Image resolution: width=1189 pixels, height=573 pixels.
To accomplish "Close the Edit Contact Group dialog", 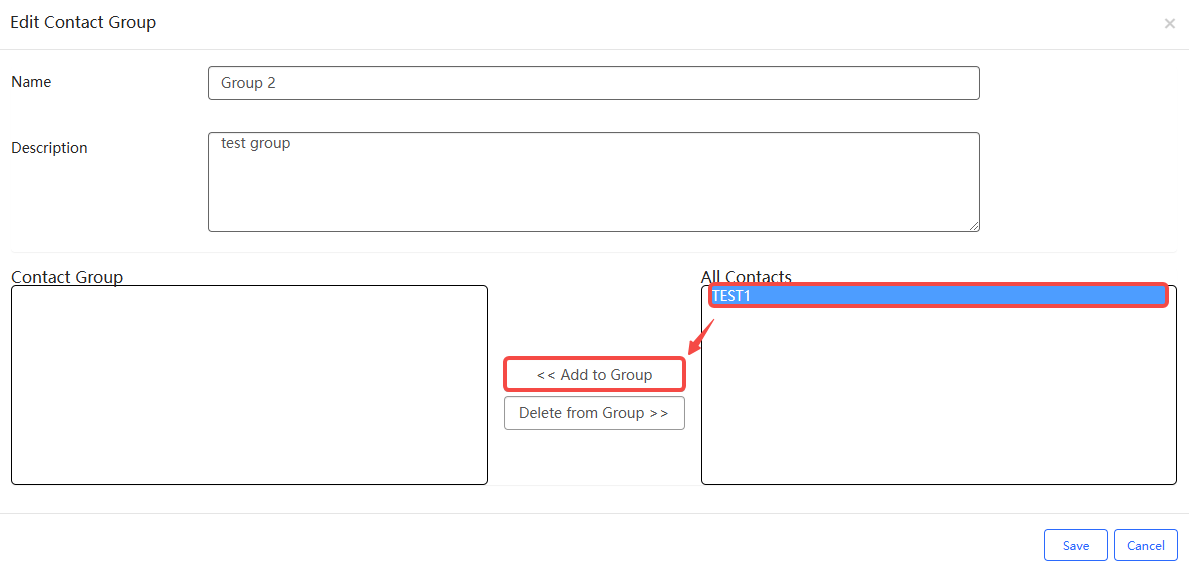I will (1169, 23).
